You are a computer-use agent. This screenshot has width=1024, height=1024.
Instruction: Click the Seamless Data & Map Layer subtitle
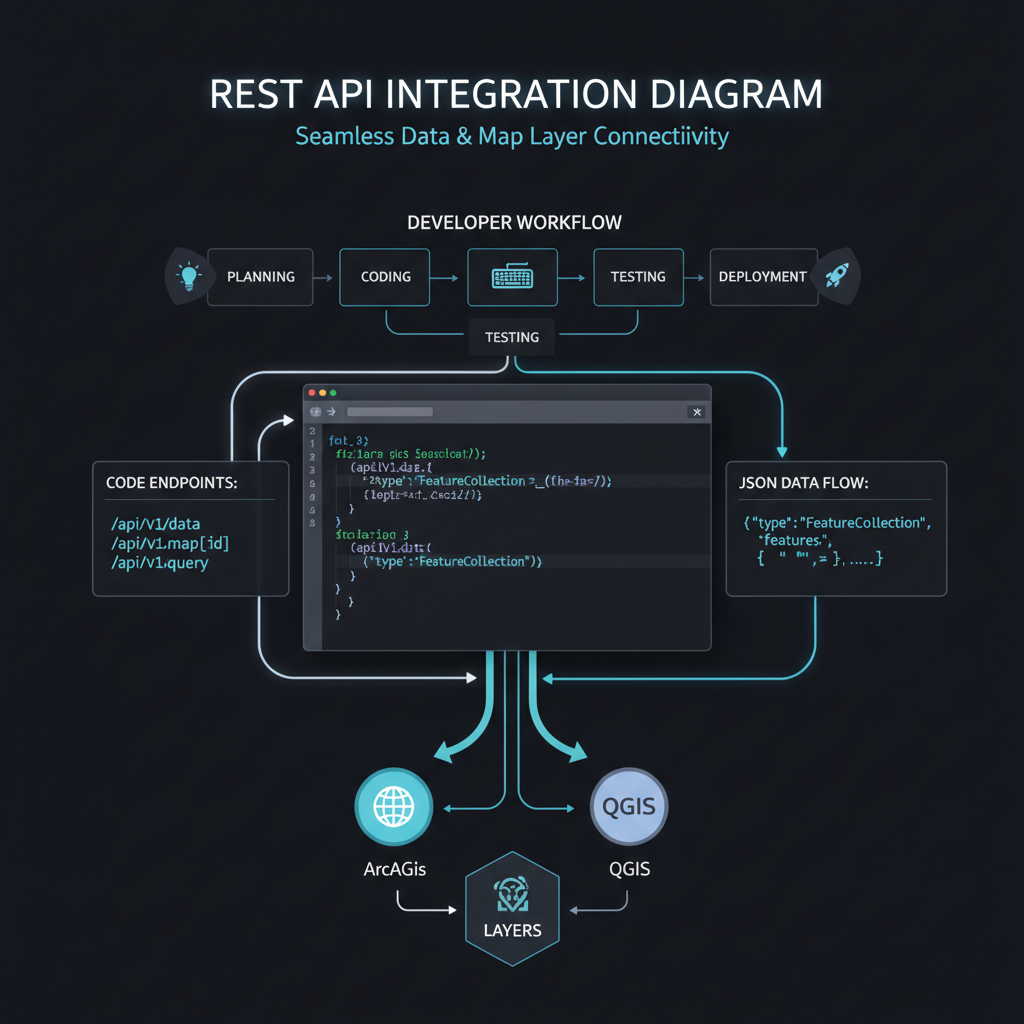pyautogui.click(x=511, y=136)
